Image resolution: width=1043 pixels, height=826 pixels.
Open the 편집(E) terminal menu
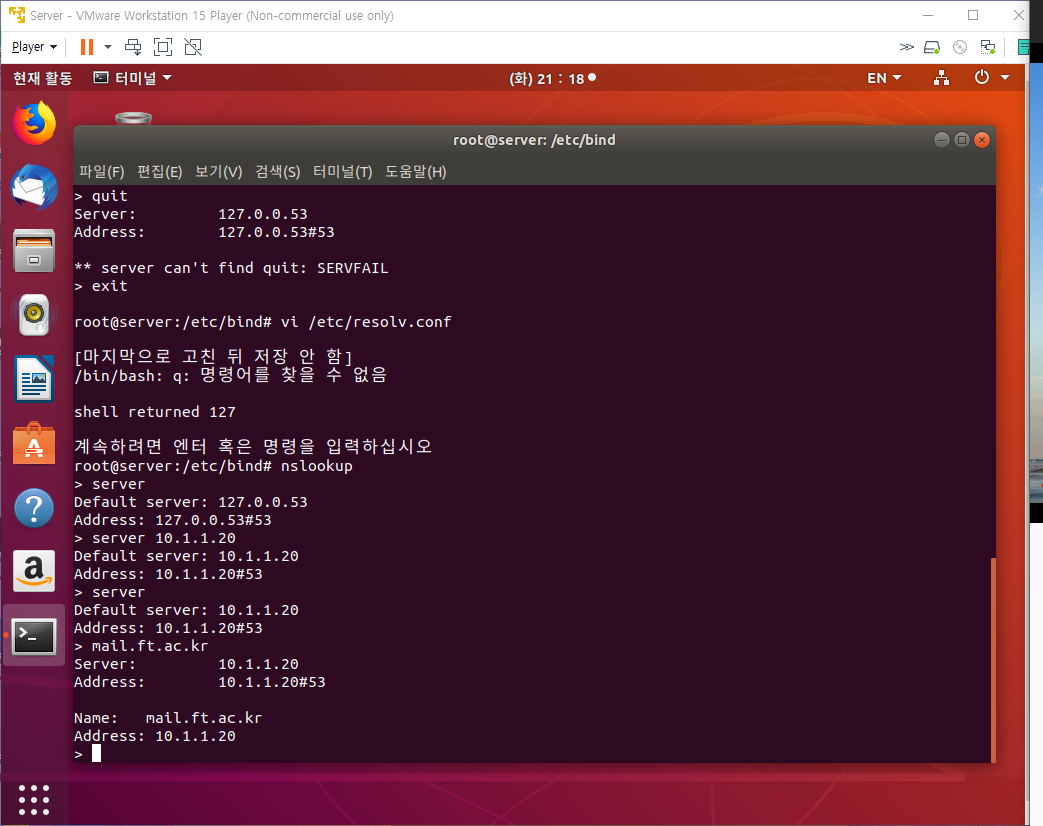tap(160, 172)
